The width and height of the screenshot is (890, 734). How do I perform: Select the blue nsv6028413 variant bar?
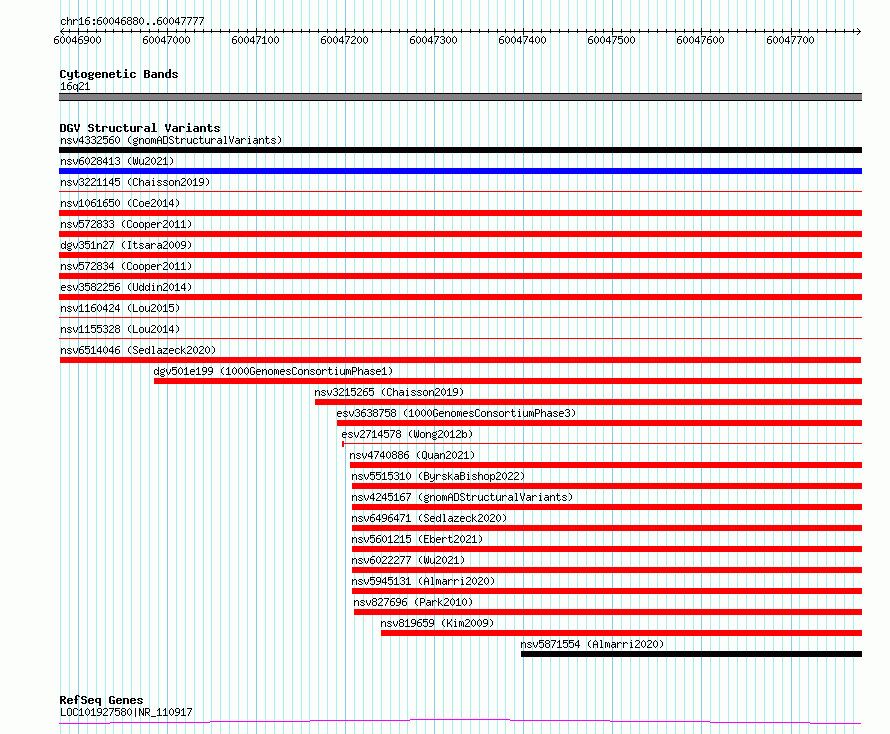(460, 171)
